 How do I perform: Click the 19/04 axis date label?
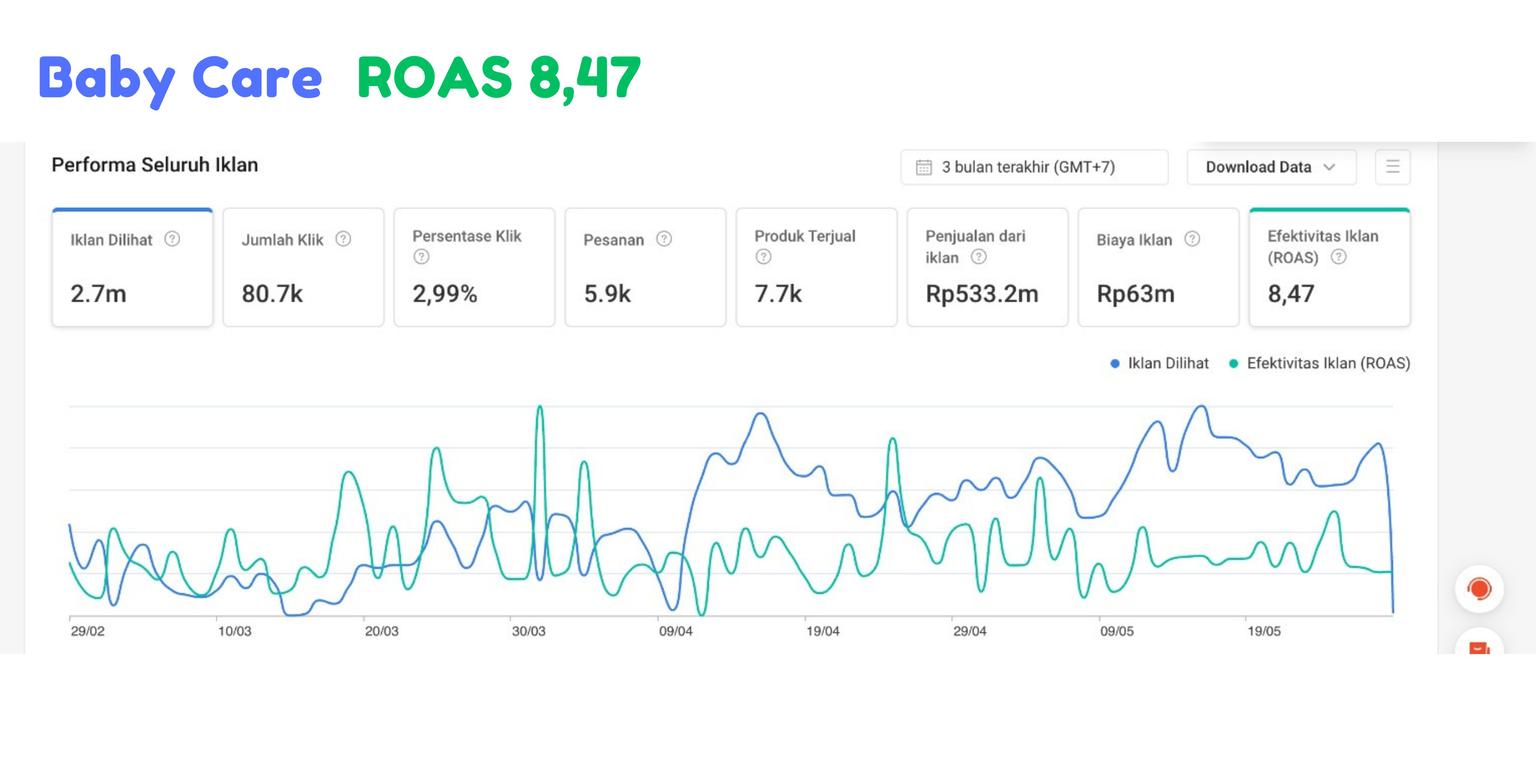click(823, 632)
